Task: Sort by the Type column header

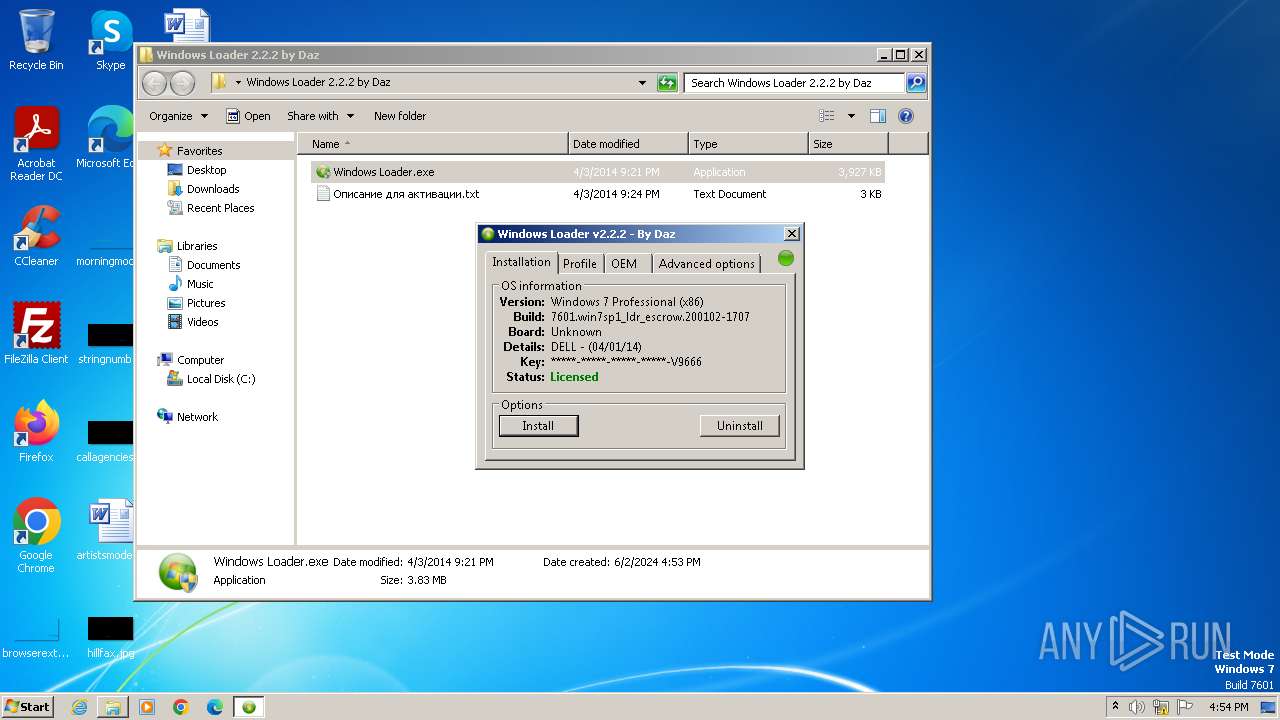Action: point(748,144)
